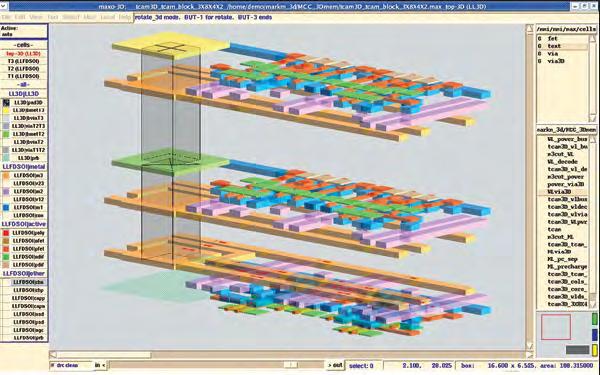The image size is (600, 375).
Task: Click the gray LL3D|viaT1T2 layer icon
Action: 6,150
